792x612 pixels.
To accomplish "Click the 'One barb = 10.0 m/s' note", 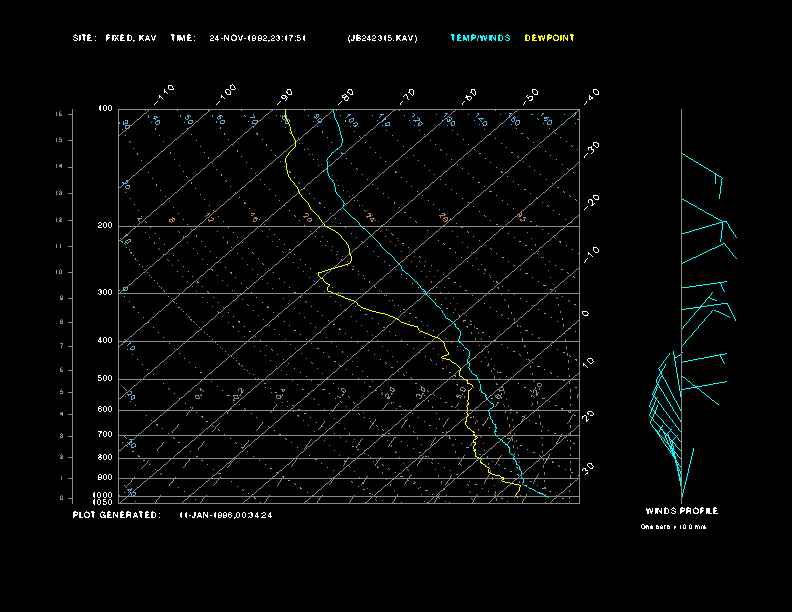I will (673, 526).
